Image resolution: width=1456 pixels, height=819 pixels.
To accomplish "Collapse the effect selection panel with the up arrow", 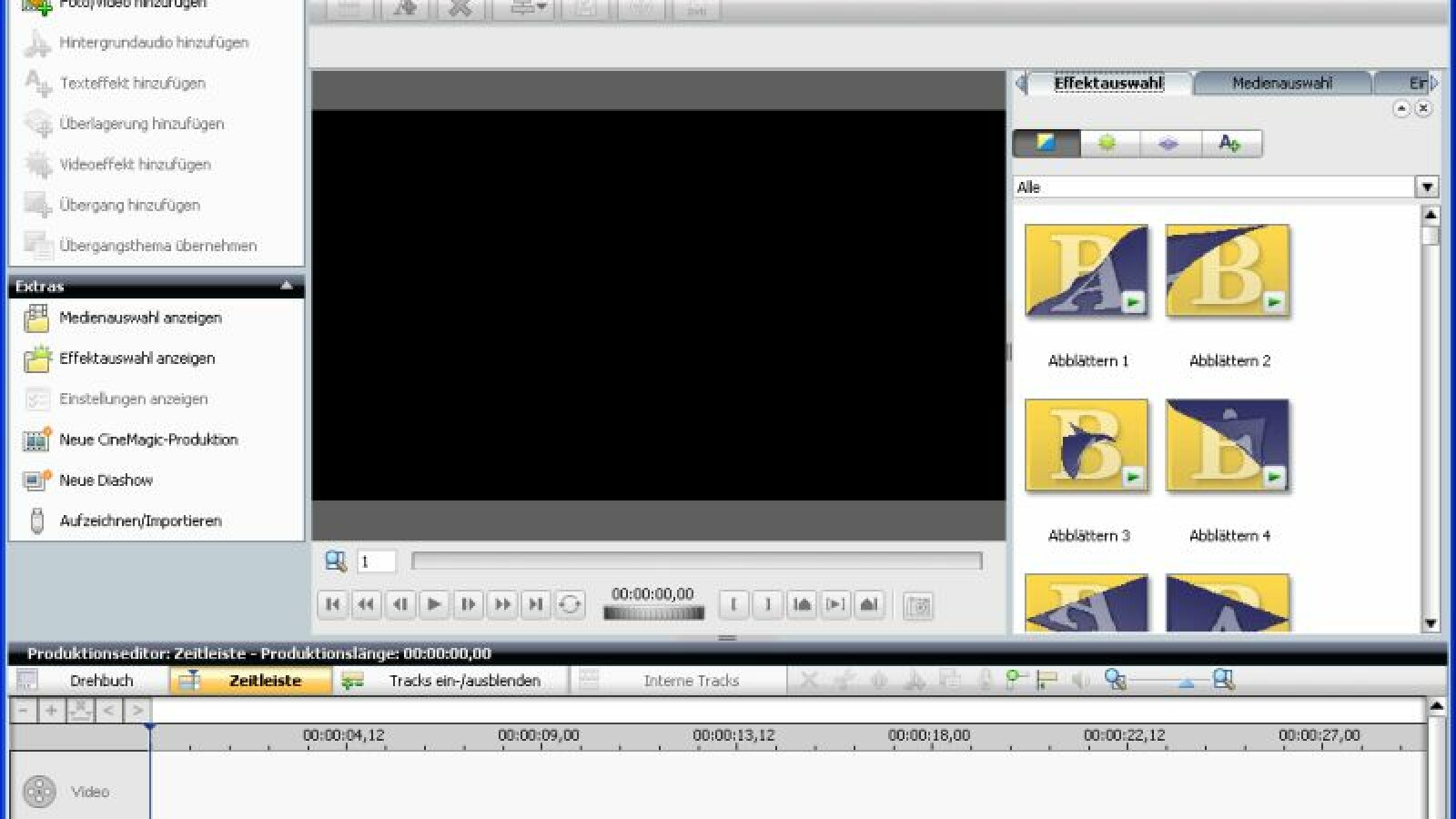I will click(x=1401, y=109).
